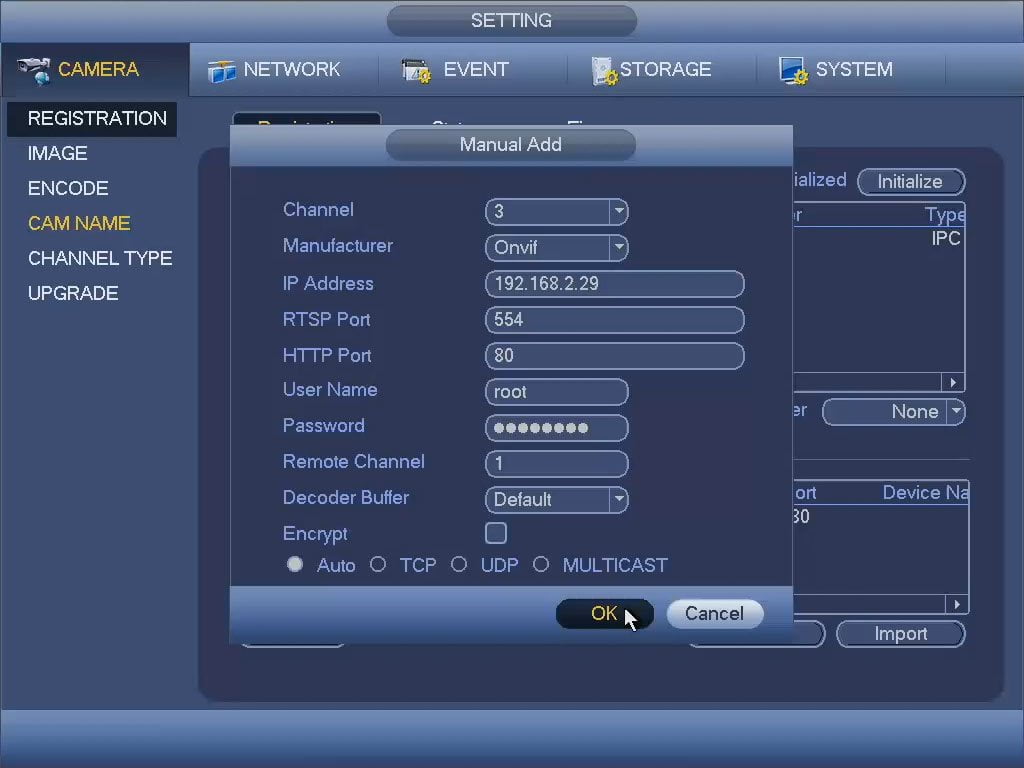Open IMAGE in the sidebar
The image size is (1024, 768).
(x=57, y=153)
